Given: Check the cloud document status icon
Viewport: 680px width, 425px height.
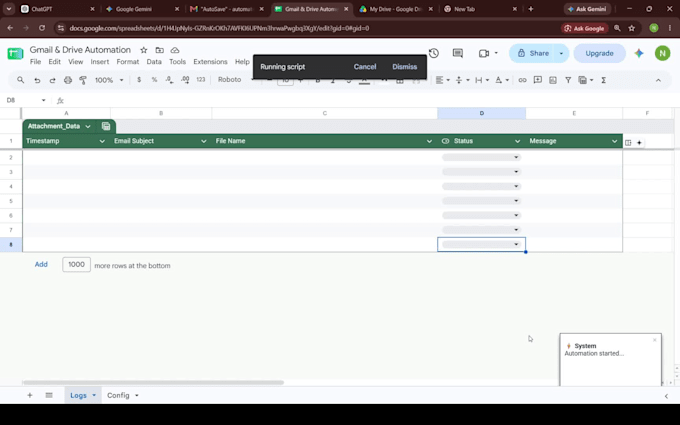Looking at the screenshot, I should click(x=175, y=50).
